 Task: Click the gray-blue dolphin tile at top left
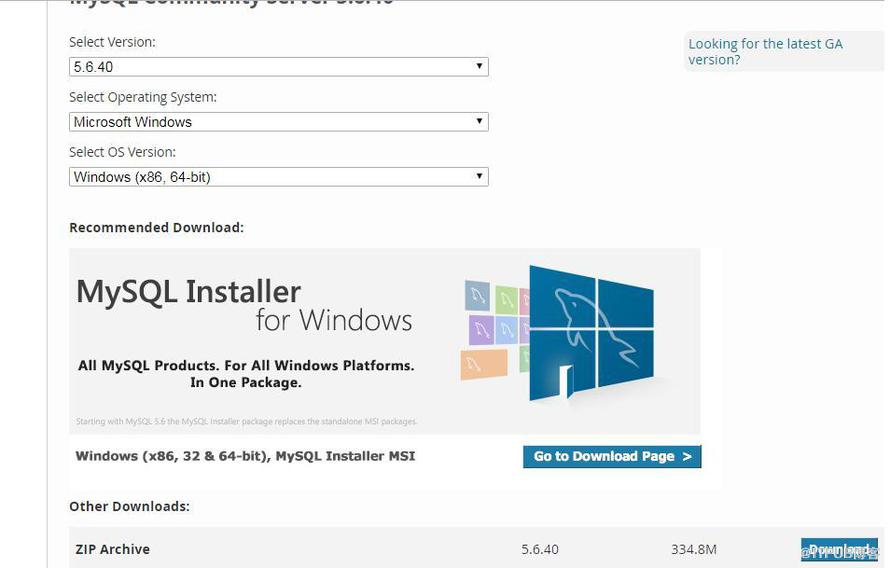477,296
